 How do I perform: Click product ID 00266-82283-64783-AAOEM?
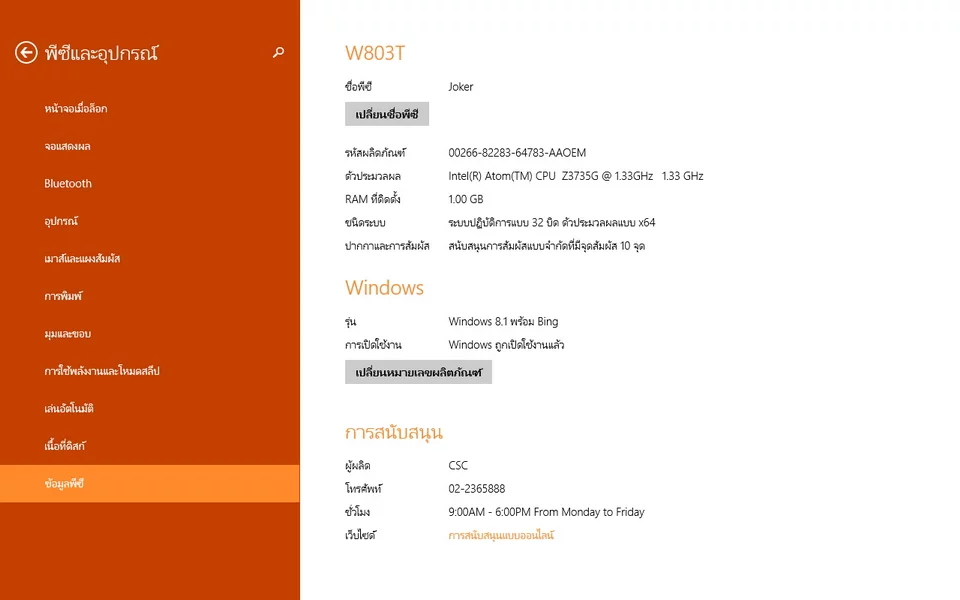517,153
